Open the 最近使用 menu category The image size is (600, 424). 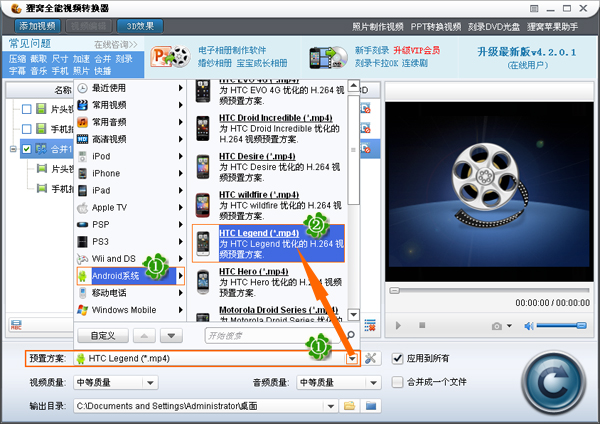tap(130, 88)
